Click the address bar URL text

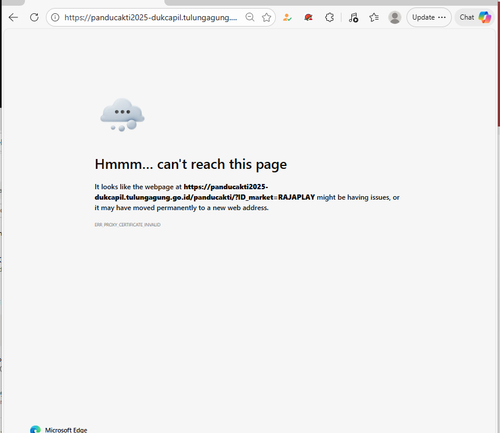(151, 17)
